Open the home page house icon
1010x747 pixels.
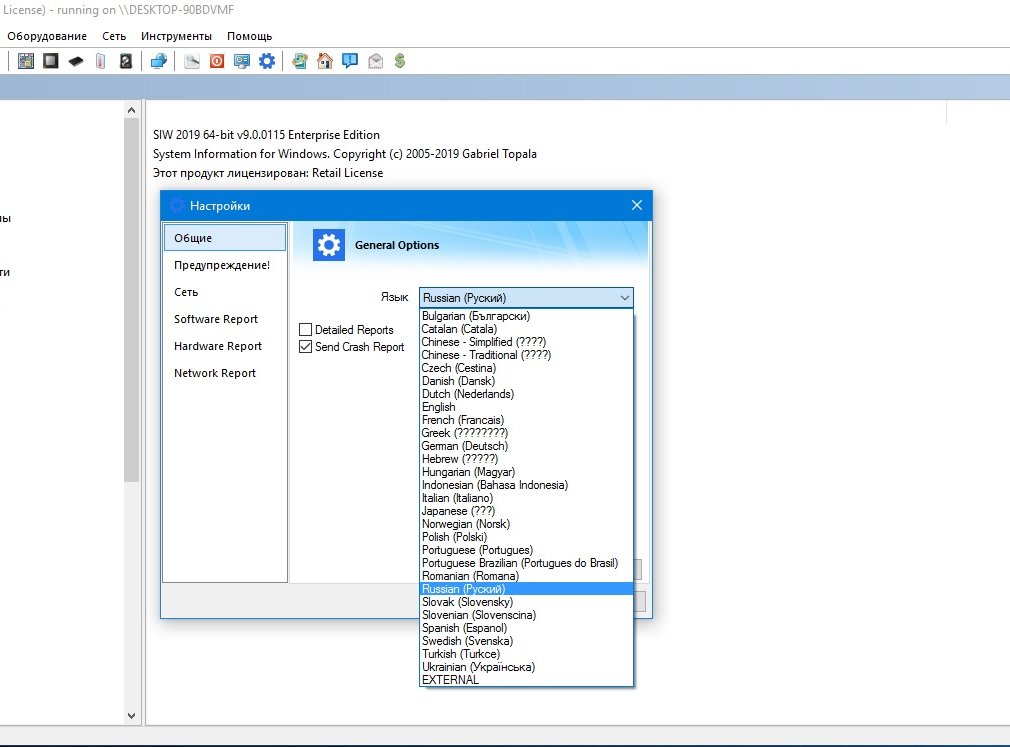[x=325, y=61]
